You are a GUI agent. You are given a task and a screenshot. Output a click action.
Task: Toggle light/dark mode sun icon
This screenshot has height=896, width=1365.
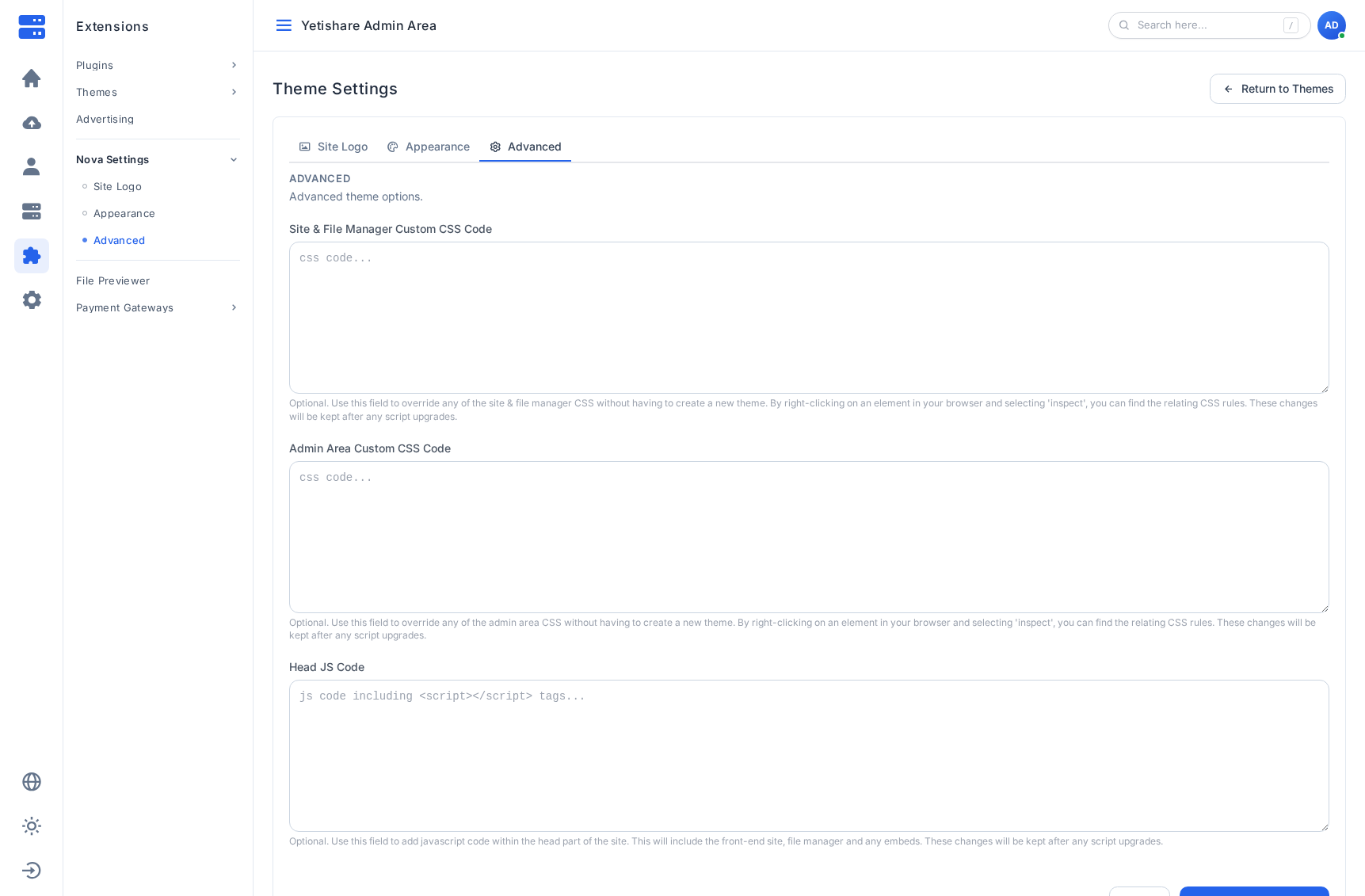click(32, 826)
